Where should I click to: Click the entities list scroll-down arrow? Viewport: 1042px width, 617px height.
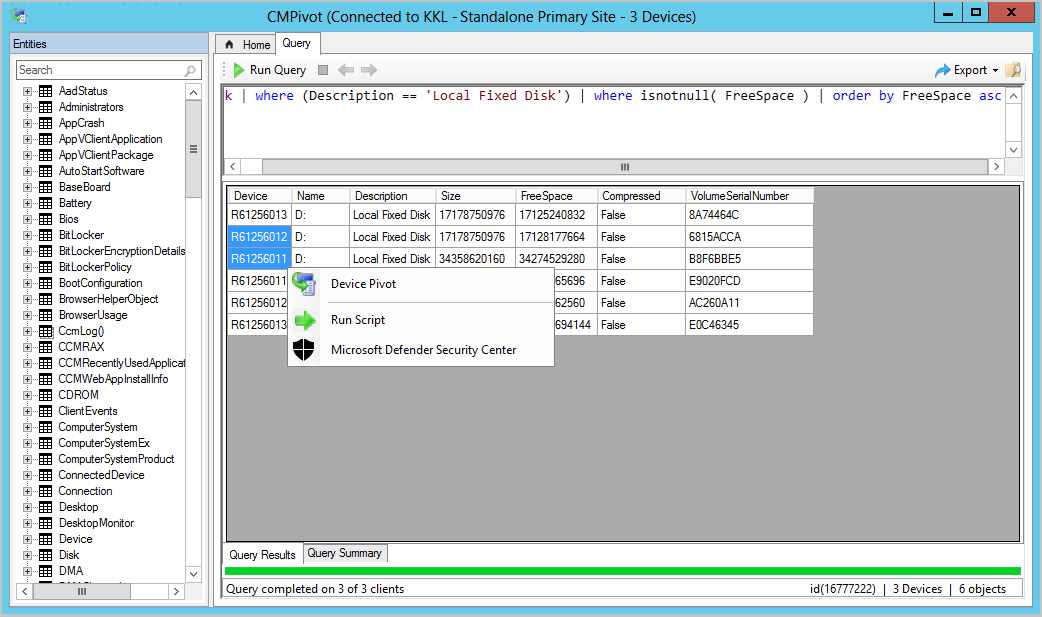193,574
